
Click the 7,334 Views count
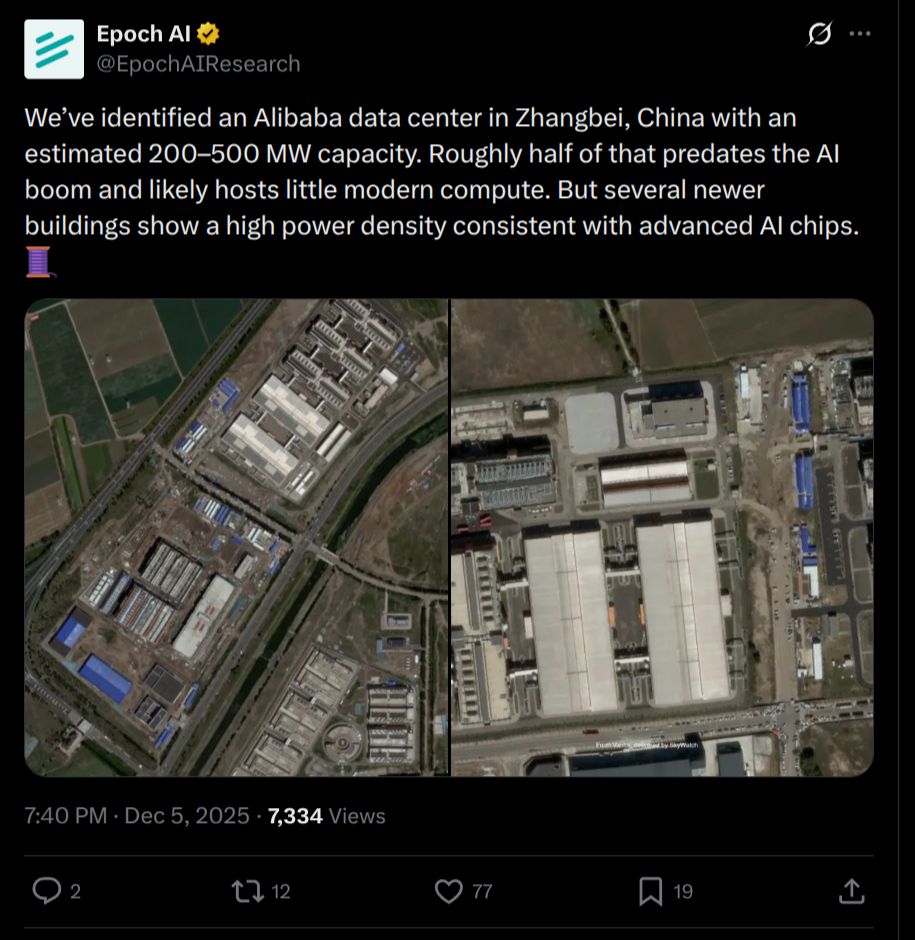[325, 816]
